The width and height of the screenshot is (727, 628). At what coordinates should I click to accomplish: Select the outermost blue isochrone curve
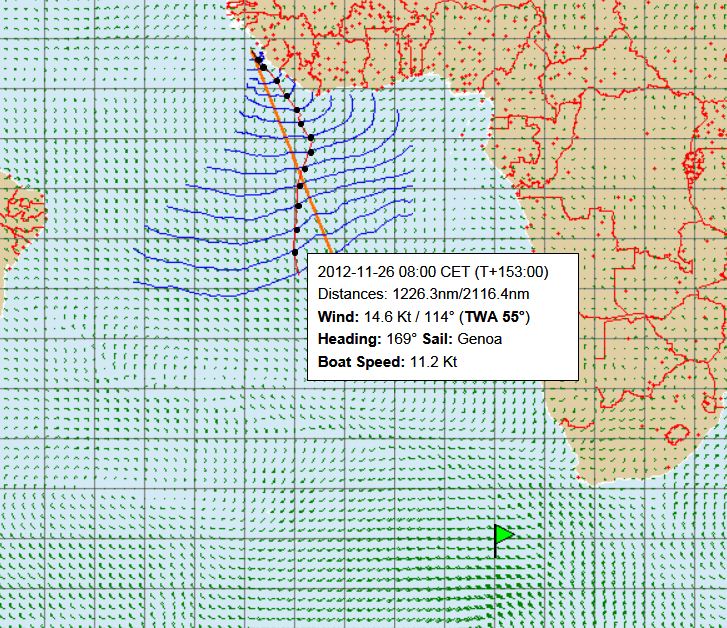pyautogui.click(x=200, y=287)
